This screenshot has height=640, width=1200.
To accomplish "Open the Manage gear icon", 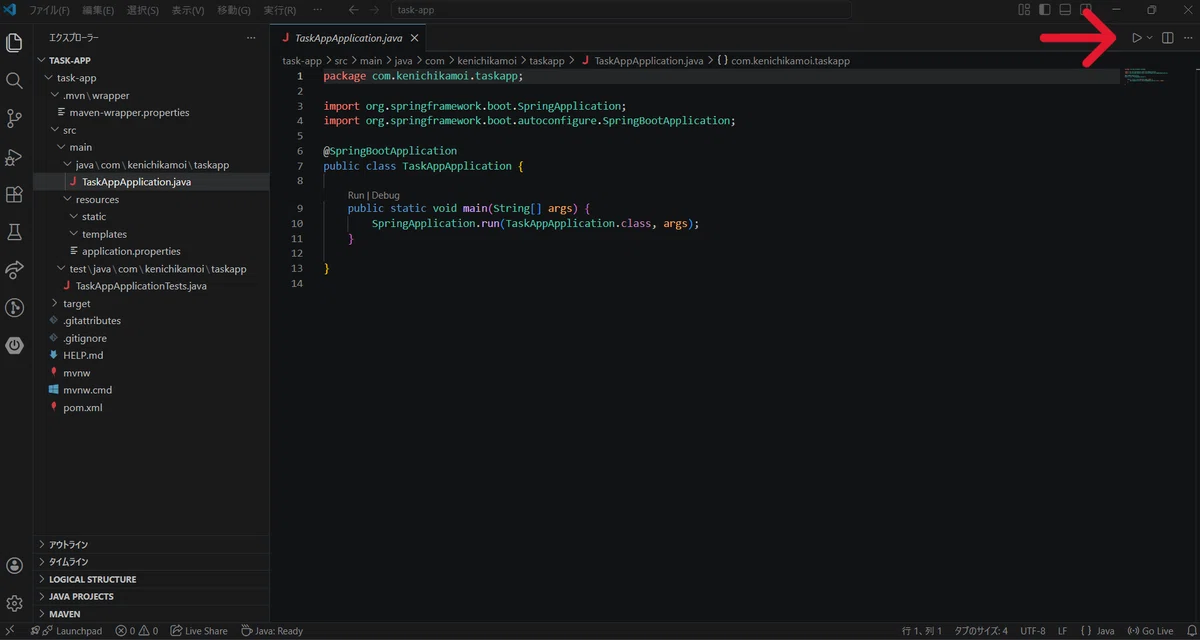I will click(15, 603).
